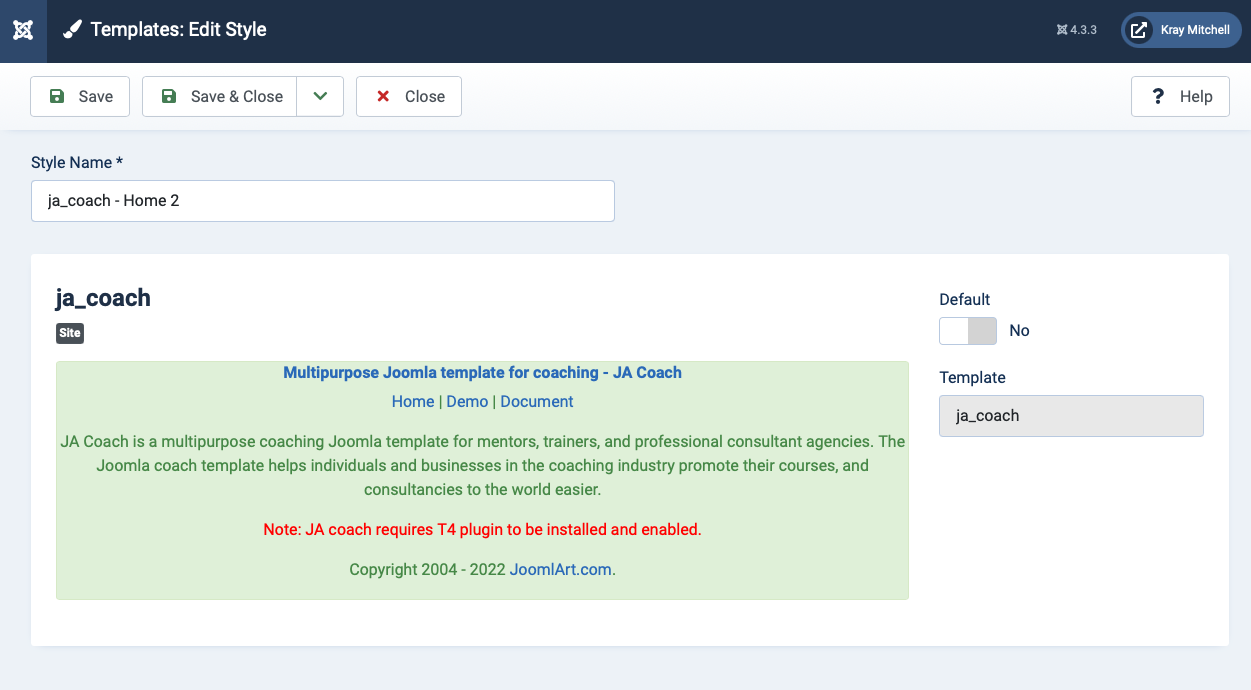Click the Templates: Edit Style page title
The width and height of the screenshot is (1251, 690).
[x=179, y=30]
